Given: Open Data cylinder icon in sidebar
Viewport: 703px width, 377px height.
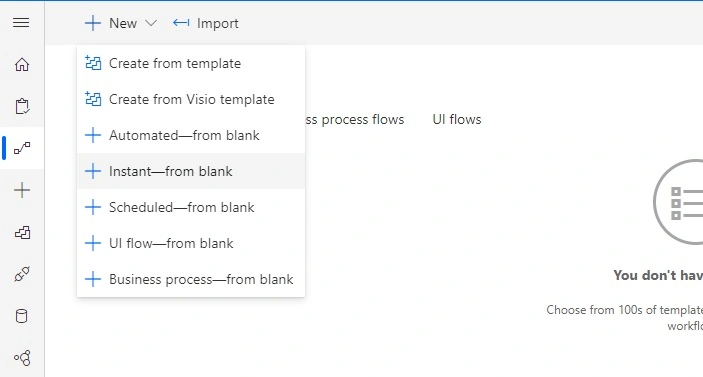Looking at the screenshot, I should [21, 316].
